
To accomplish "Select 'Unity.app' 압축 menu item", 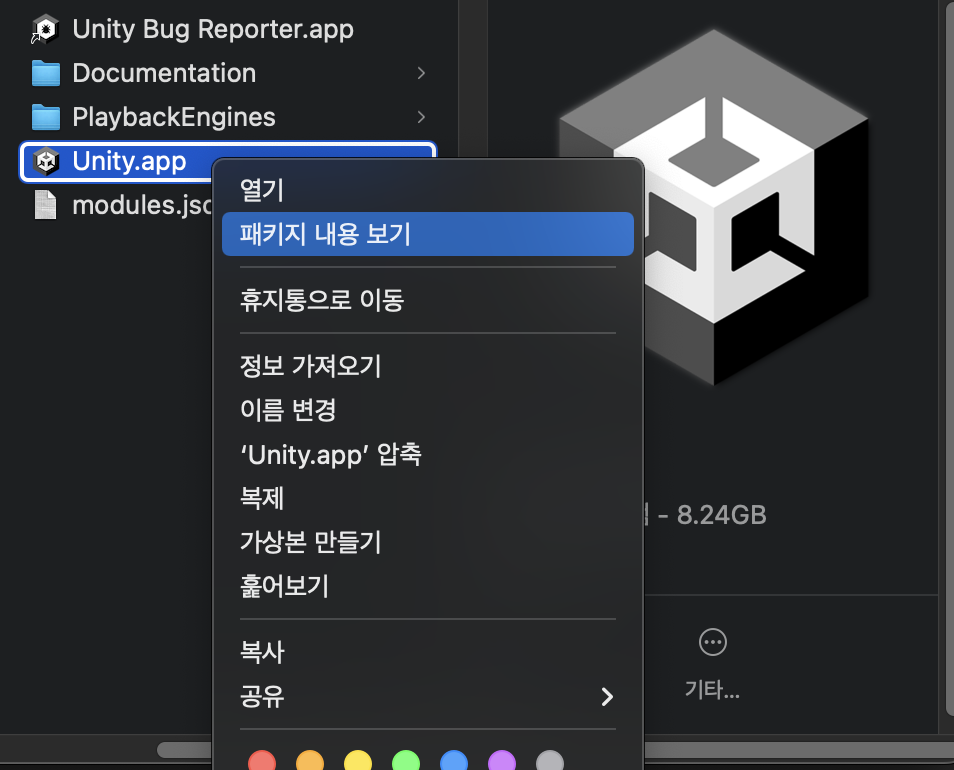I will pos(428,454).
